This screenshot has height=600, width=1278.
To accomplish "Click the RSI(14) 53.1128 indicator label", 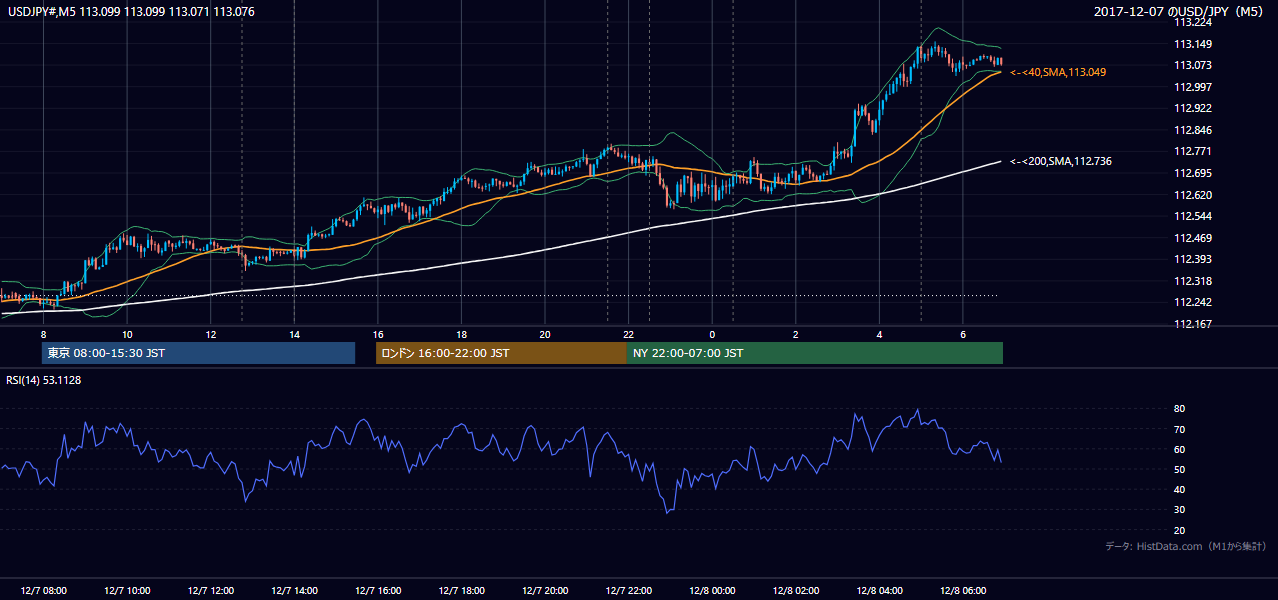I will point(44,380).
